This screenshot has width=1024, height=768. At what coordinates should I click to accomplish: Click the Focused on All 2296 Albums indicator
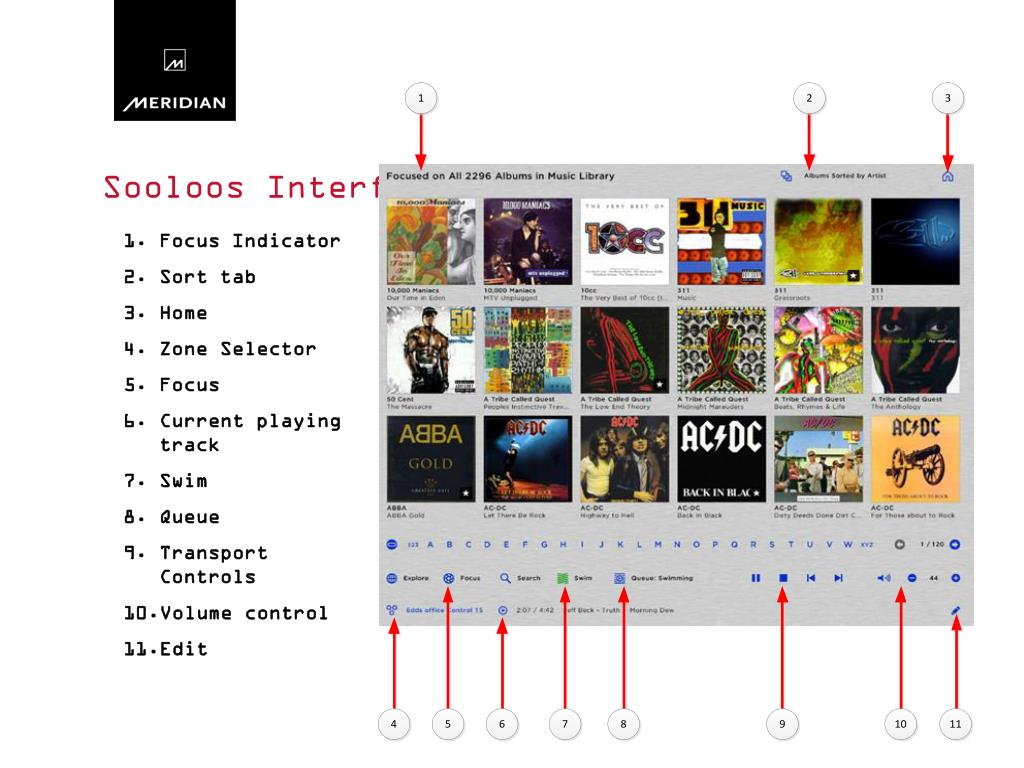[500, 176]
